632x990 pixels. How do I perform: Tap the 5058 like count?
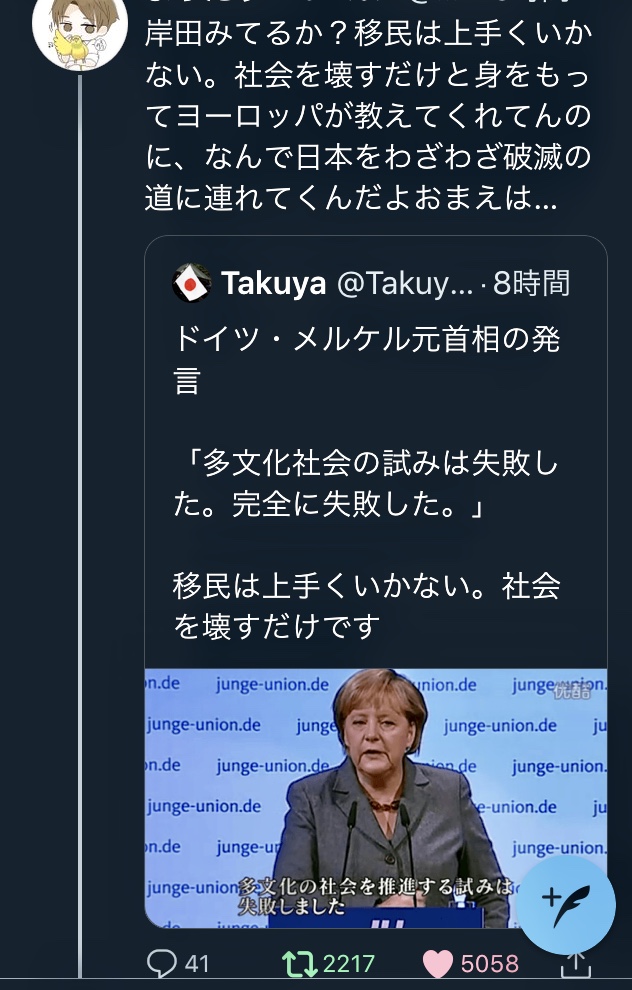(492, 963)
